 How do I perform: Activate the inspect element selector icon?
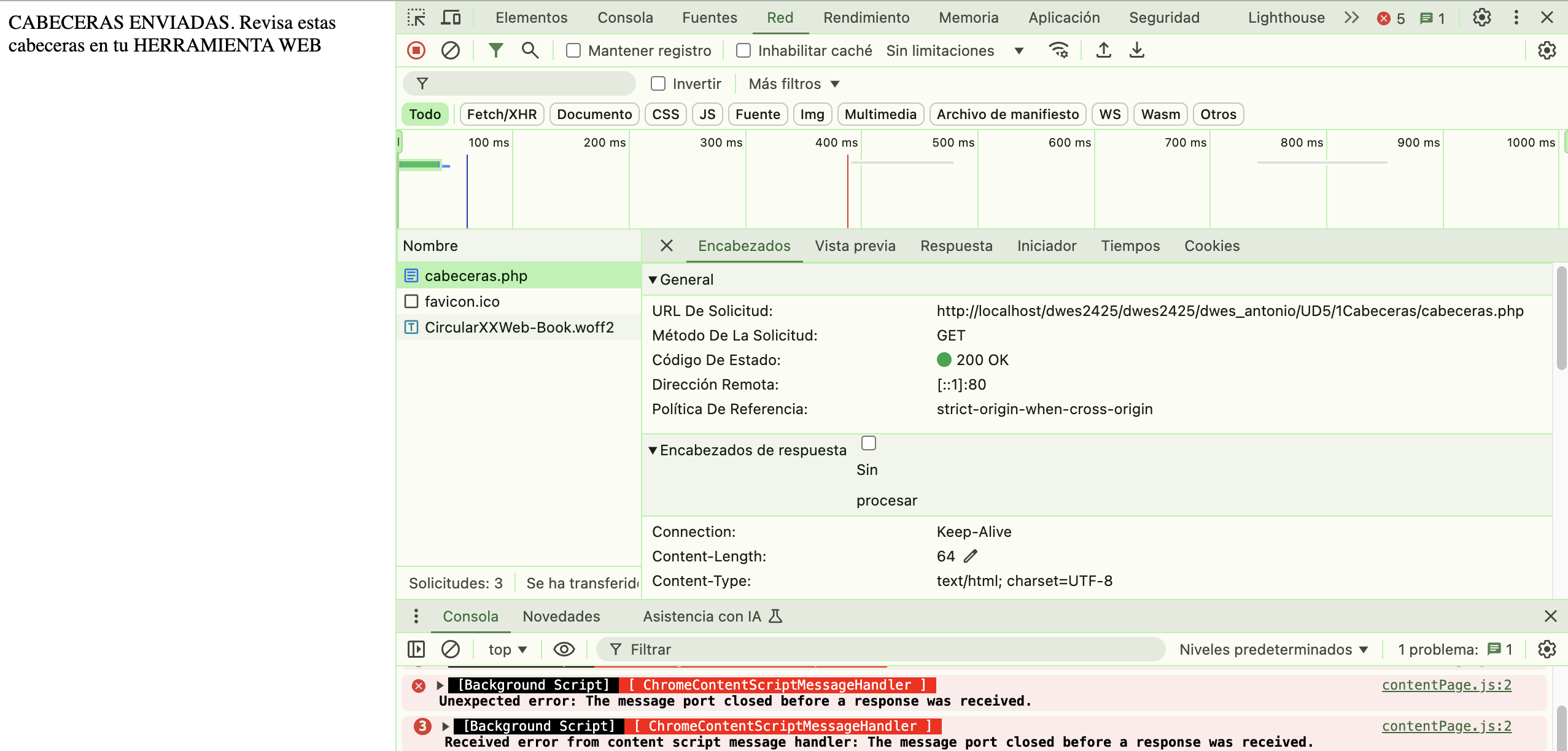[416, 18]
